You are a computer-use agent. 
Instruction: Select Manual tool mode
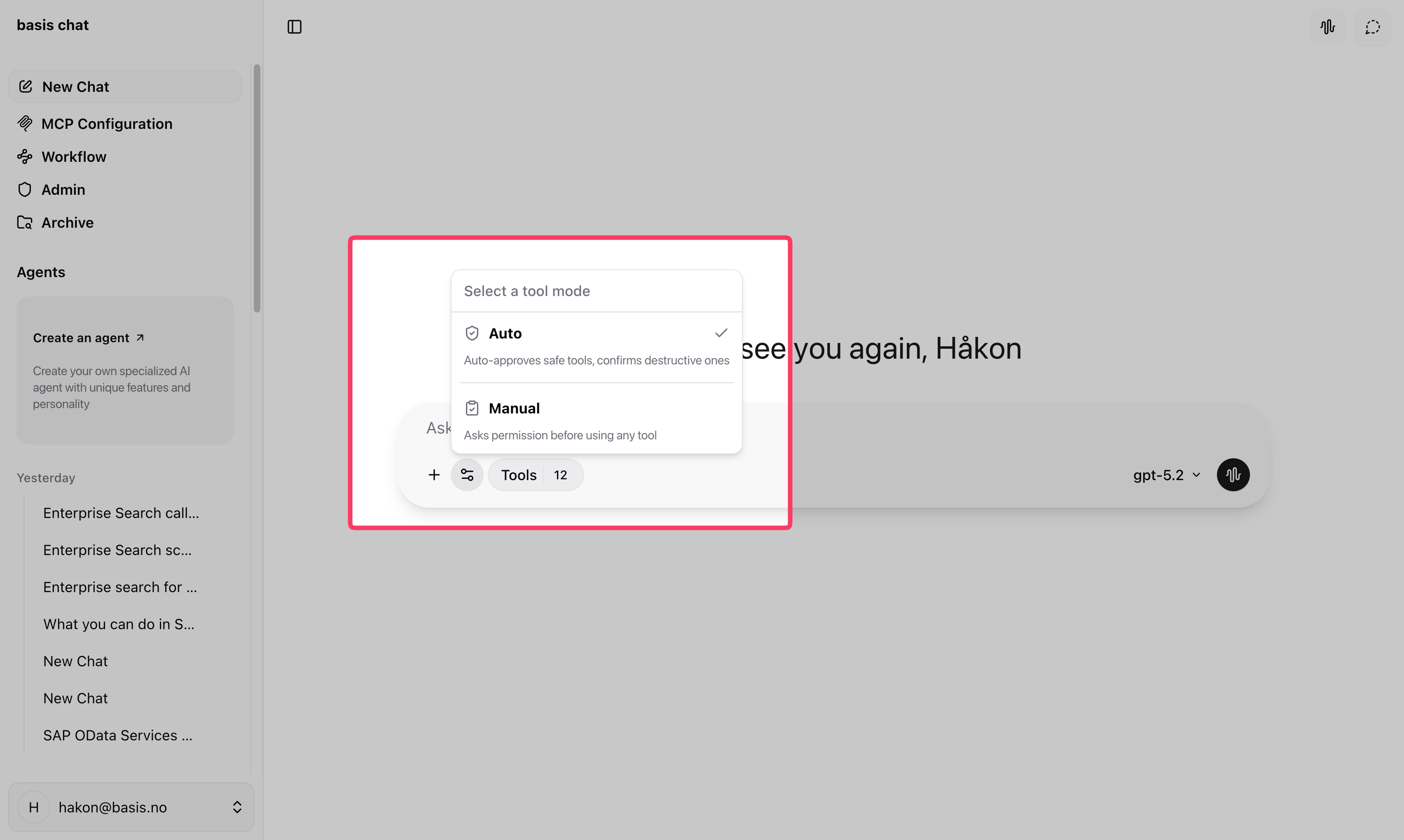pyautogui.click(x=596, y=420)
